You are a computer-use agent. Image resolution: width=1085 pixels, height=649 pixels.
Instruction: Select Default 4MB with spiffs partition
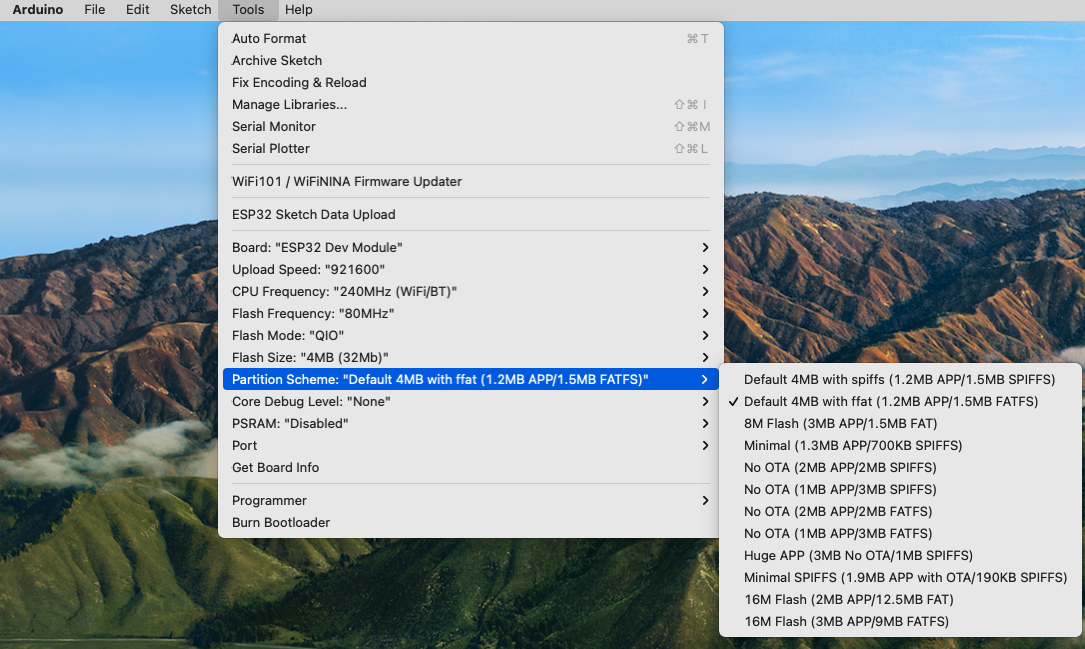point(900,379)
